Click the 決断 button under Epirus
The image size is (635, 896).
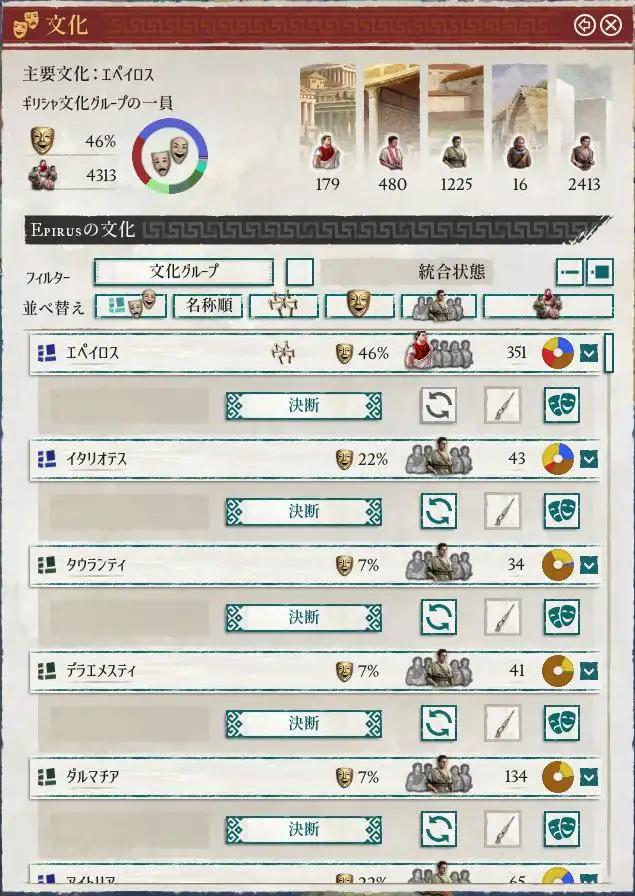pos(303,406)
